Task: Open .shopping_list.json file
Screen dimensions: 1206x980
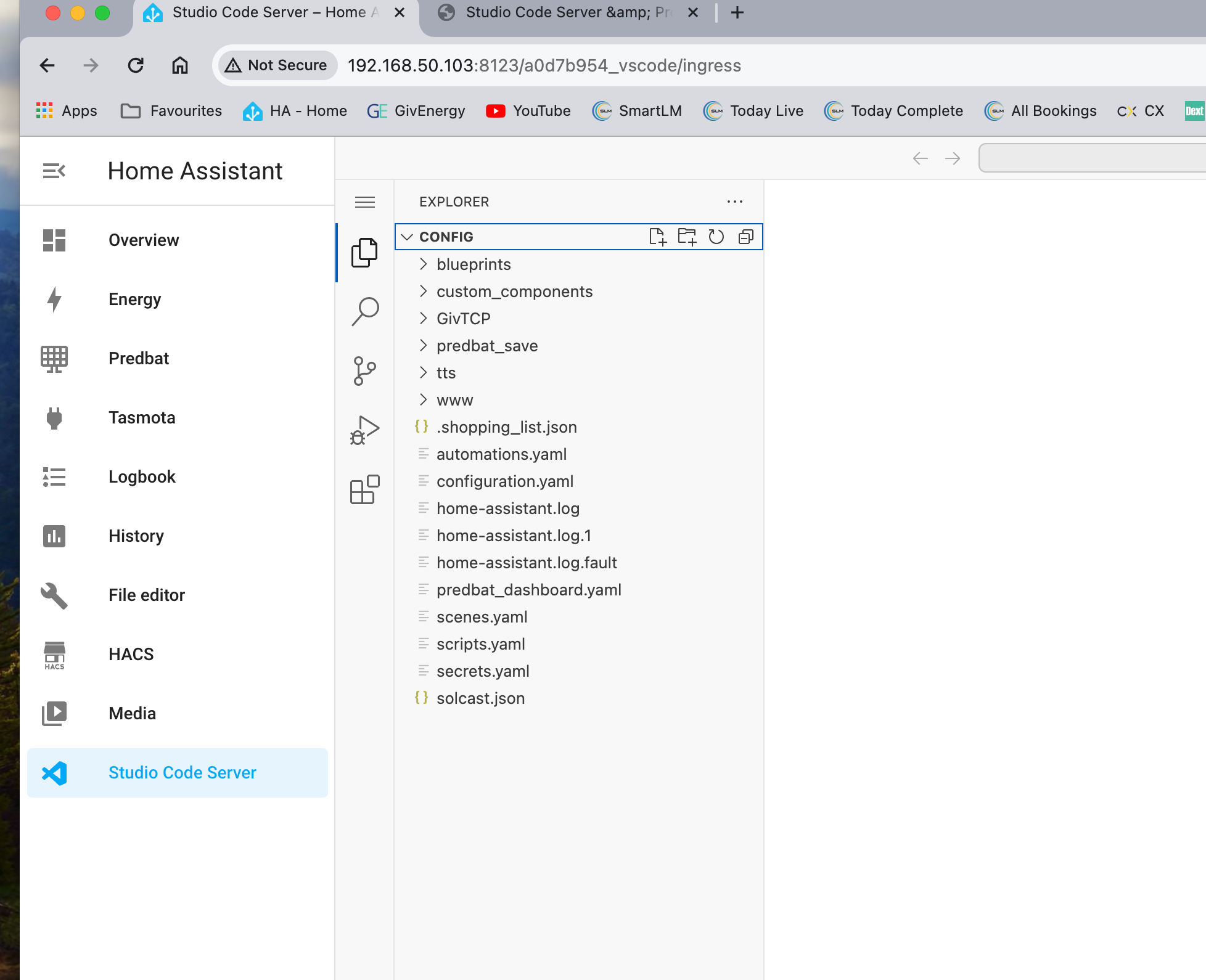Action: (578, 427)
